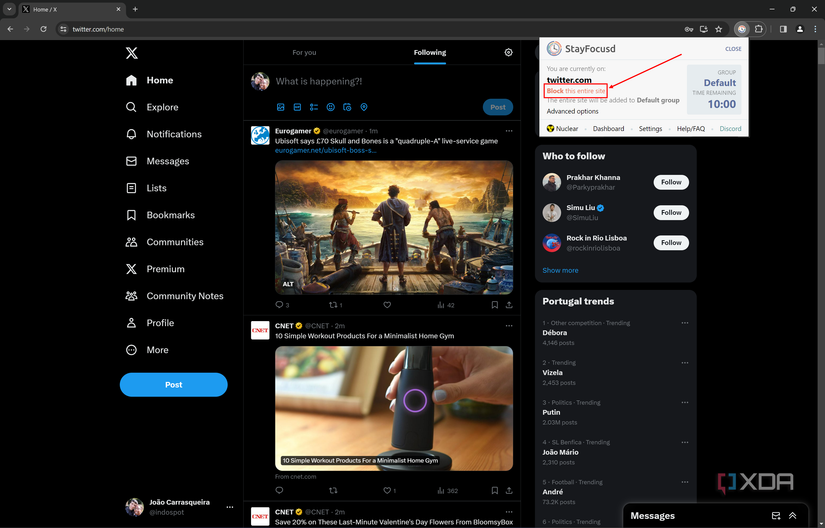
Task: Open the Skull and Bones image
Action: [394, 227]
